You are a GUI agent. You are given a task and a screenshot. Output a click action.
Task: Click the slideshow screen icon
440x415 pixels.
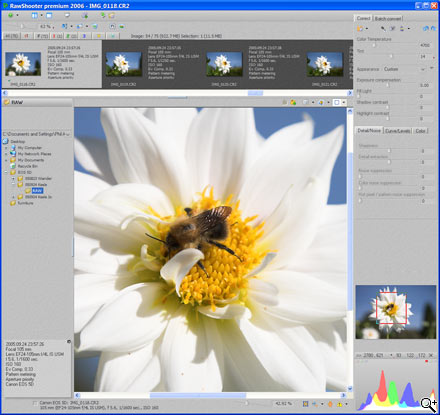pyautogui.click(x=67, y=15)
